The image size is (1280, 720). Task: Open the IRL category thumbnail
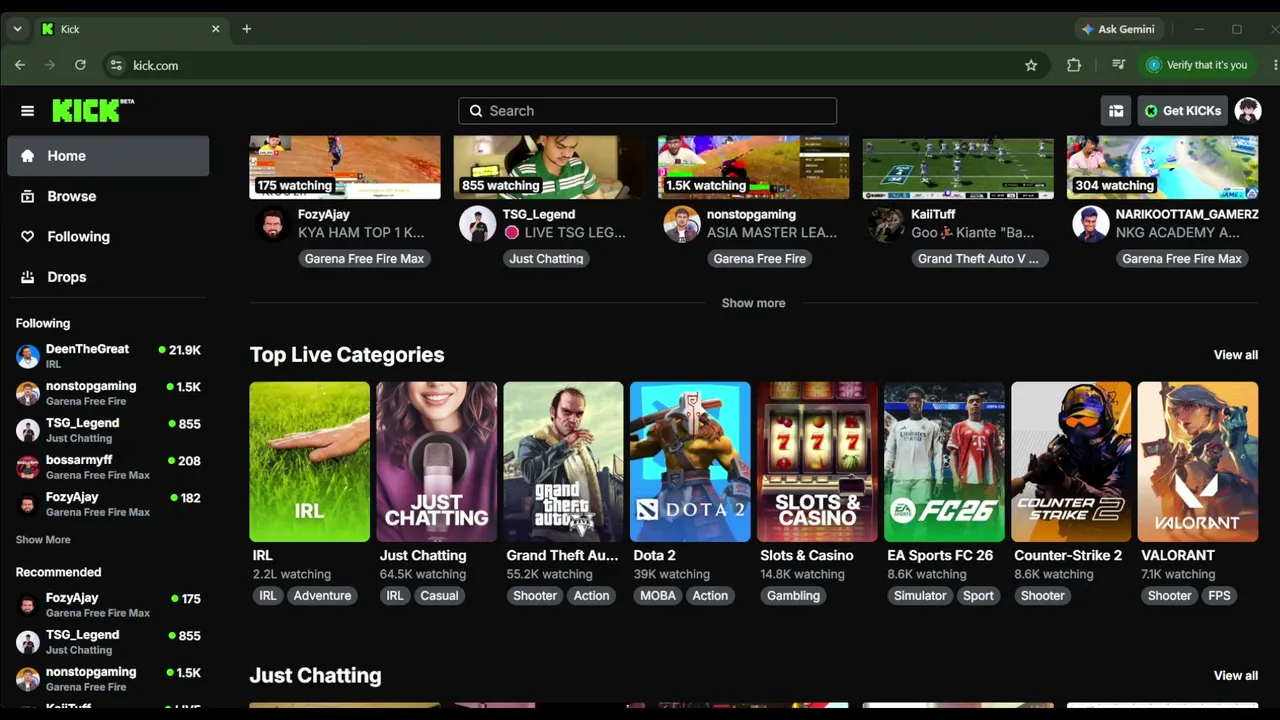309,462
